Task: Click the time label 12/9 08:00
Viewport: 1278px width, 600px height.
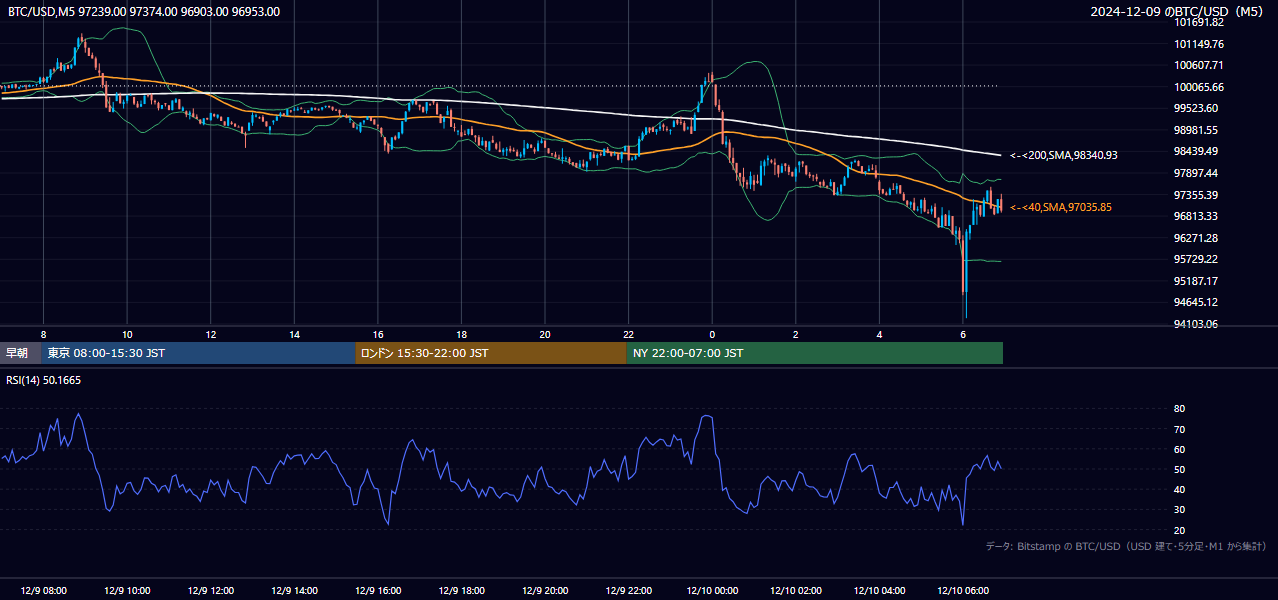Action: tap(43, 591)
